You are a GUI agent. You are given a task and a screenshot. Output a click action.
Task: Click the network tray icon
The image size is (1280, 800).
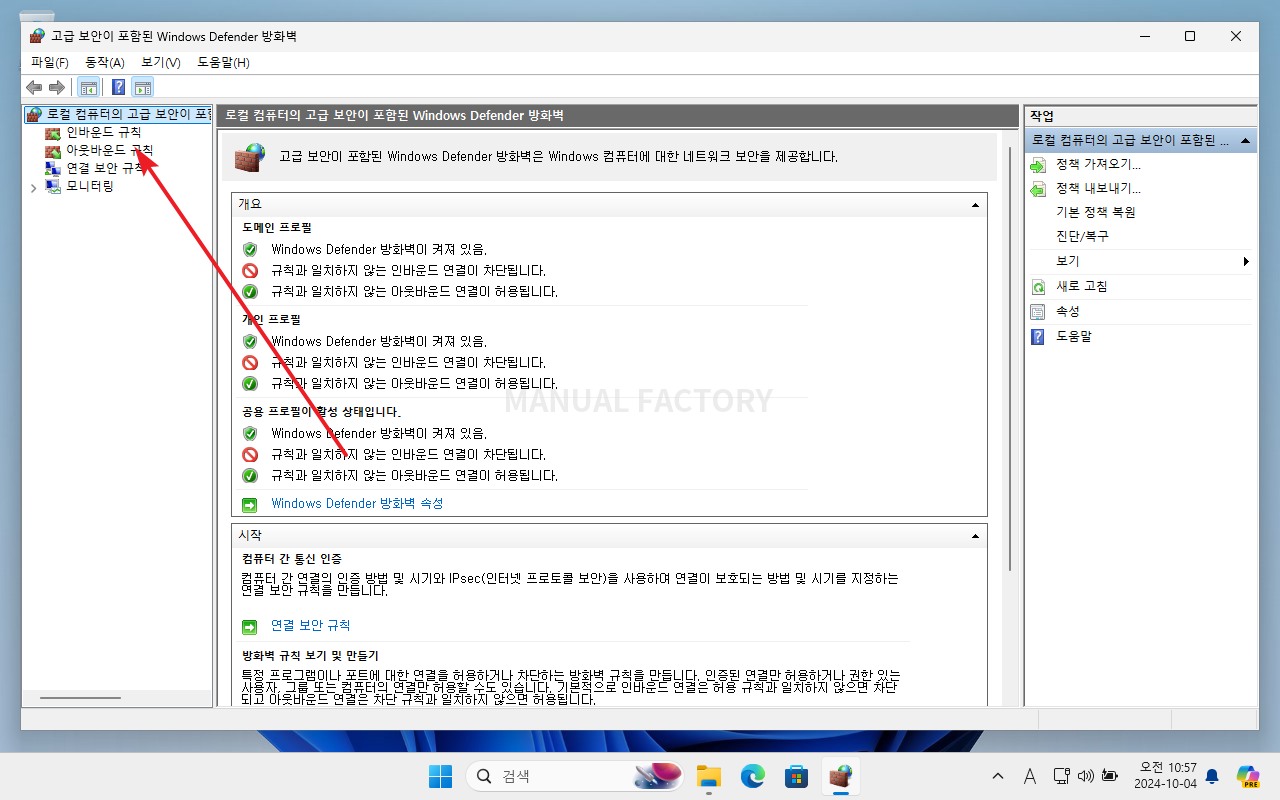pos(1062,776)
